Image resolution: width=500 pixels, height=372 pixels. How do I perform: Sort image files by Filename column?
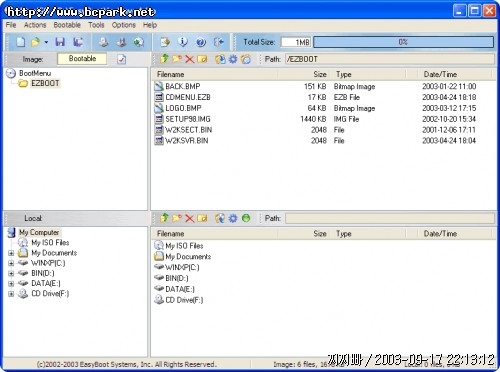[214, 74]
